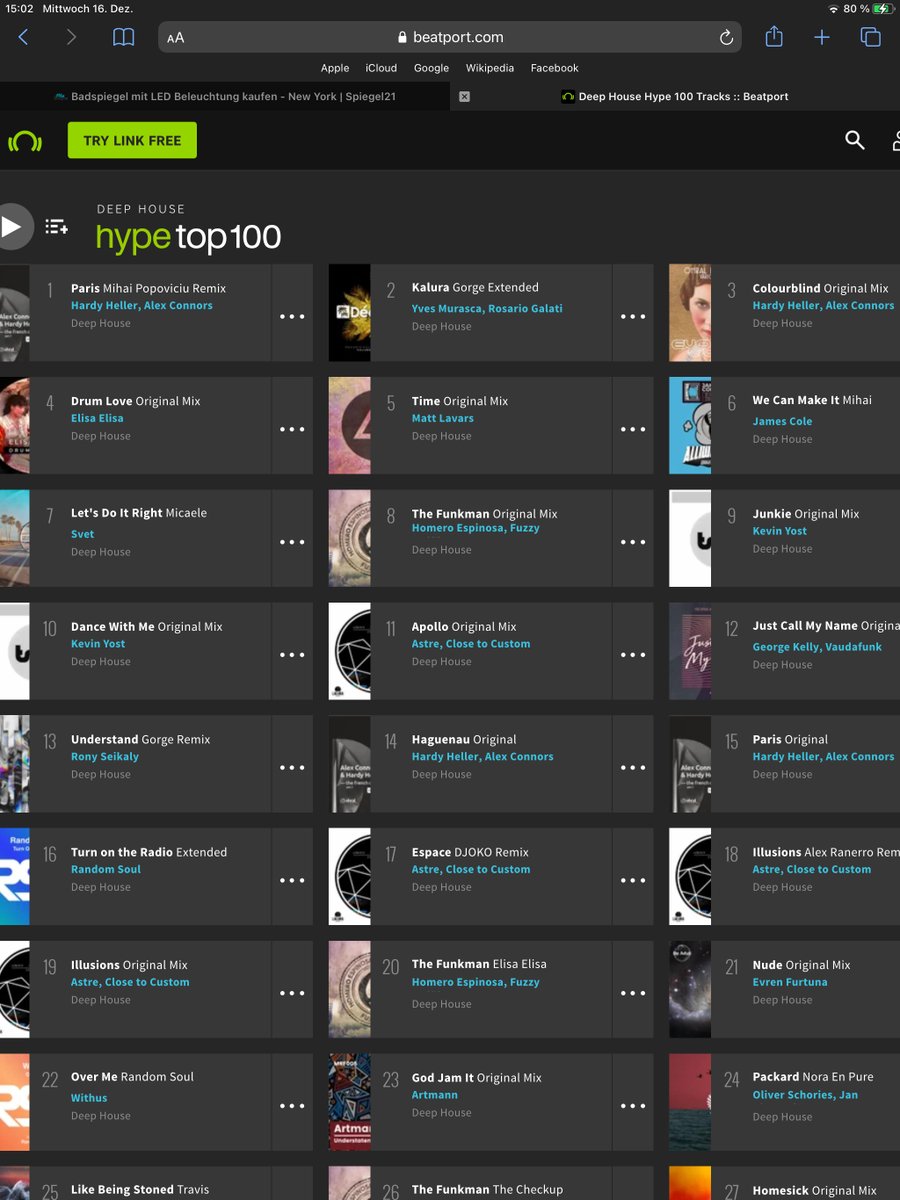Open Beatport search magnifier

pyautogui.click(x=854, y=140)
